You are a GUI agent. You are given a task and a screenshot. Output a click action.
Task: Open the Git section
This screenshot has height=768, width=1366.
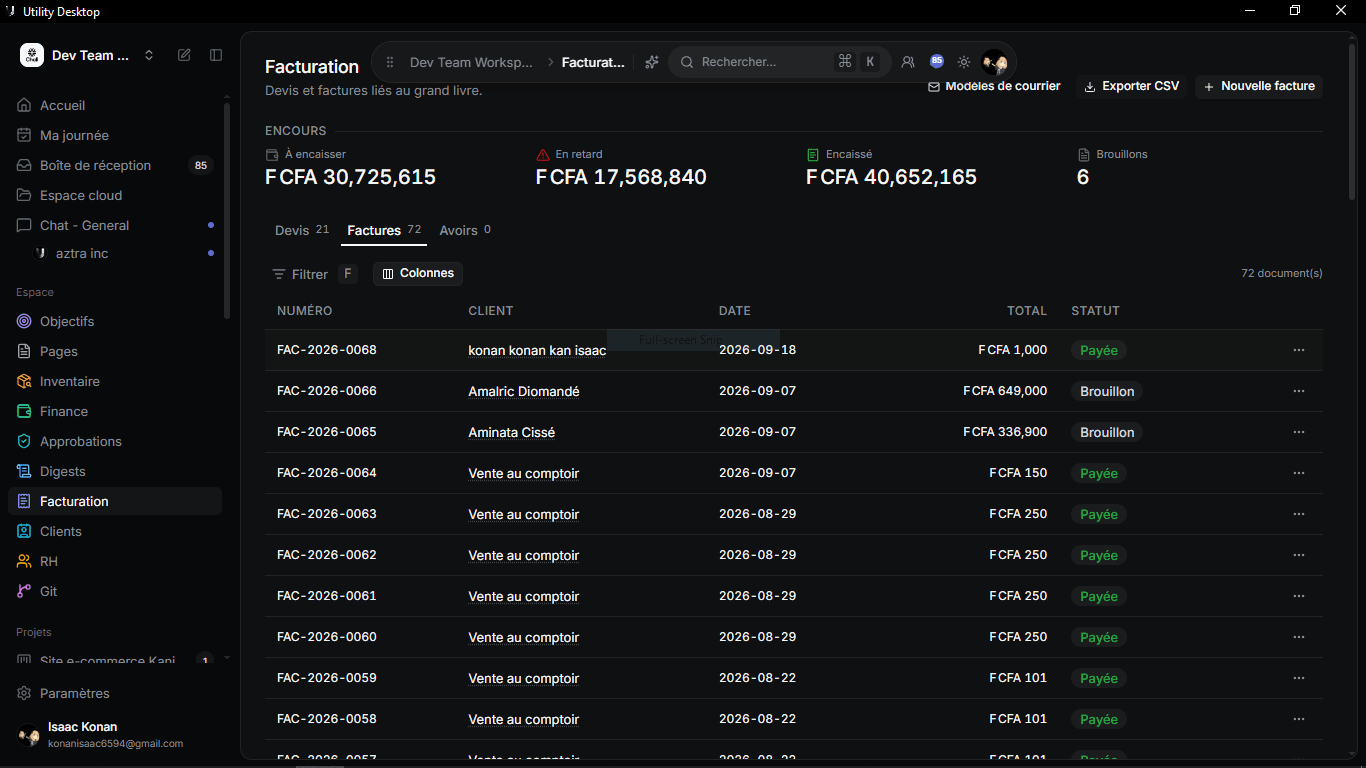pyautogui.click(x=115, y=591)
